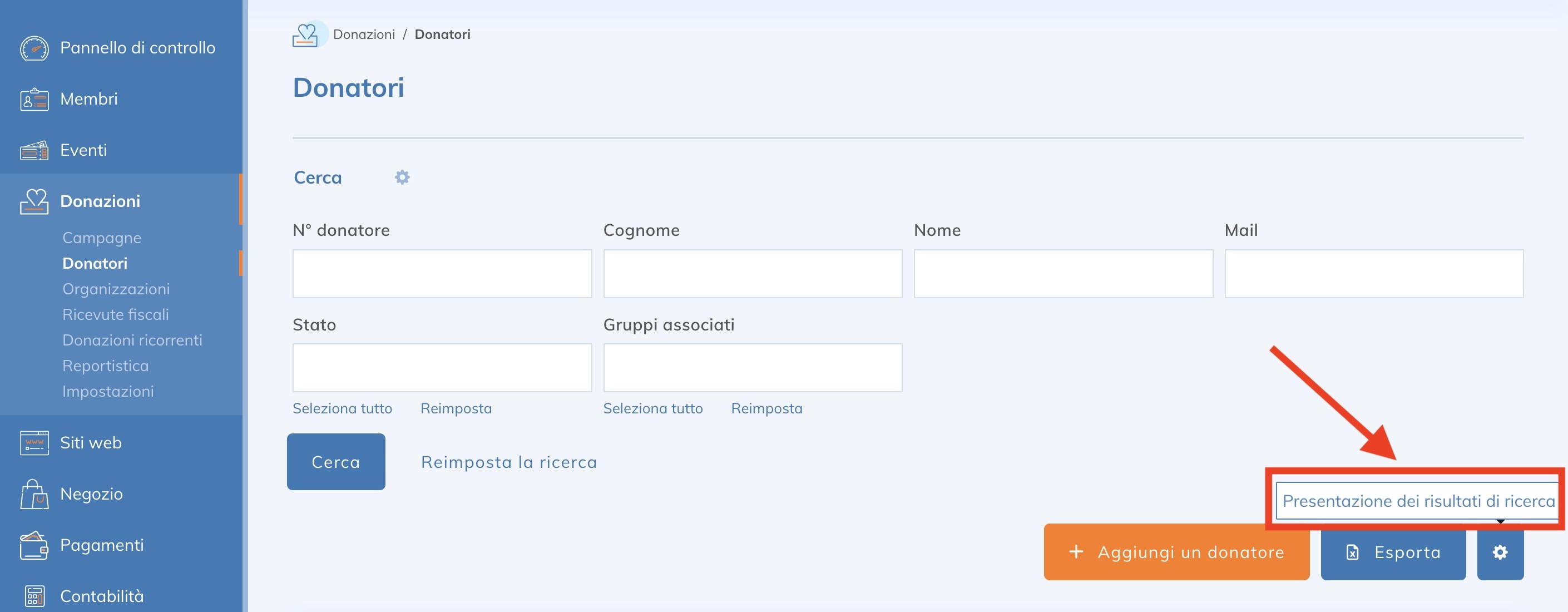The width and height of the screenshot is (1568, 612).
Task: Open results presentation gear button
Action: pyautogui.click(x=1500, y=552)
